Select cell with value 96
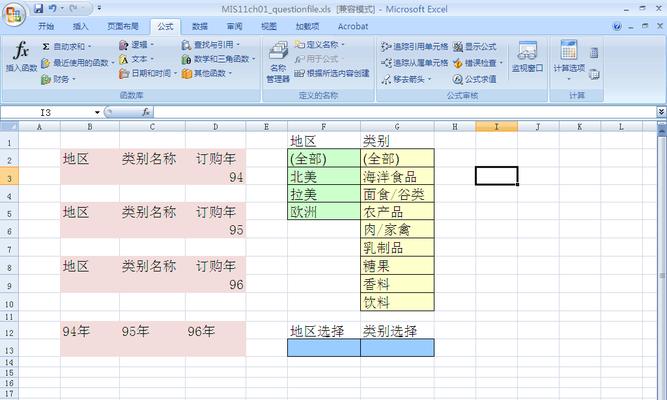 (x=216, y=284)
